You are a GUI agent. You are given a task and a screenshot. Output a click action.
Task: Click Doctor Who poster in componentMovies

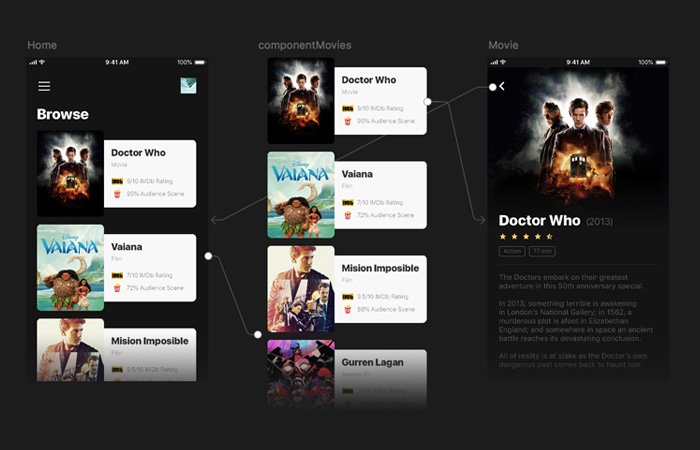[301, 100]
